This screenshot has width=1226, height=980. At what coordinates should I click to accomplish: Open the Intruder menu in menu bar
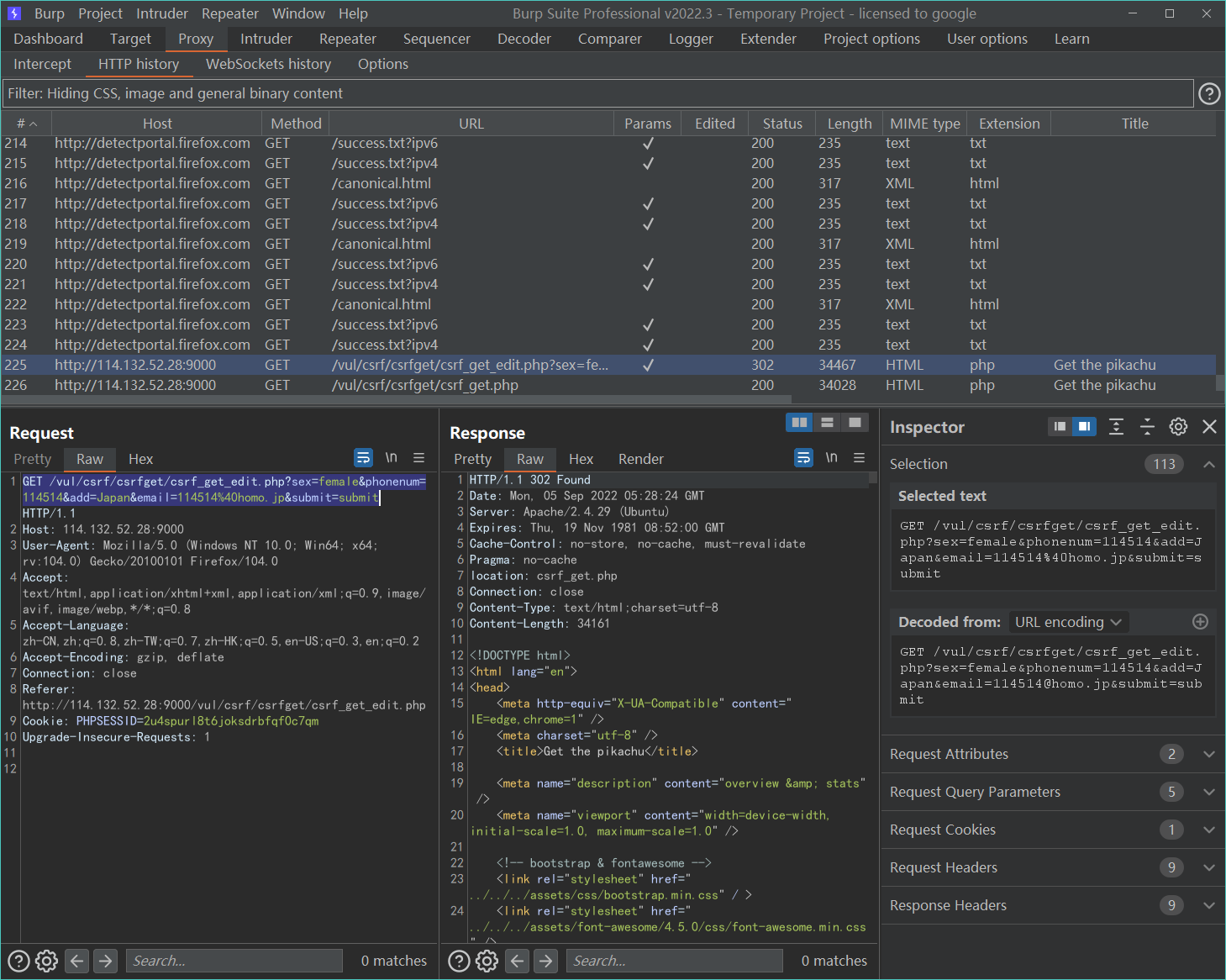[x=162, y=13]
